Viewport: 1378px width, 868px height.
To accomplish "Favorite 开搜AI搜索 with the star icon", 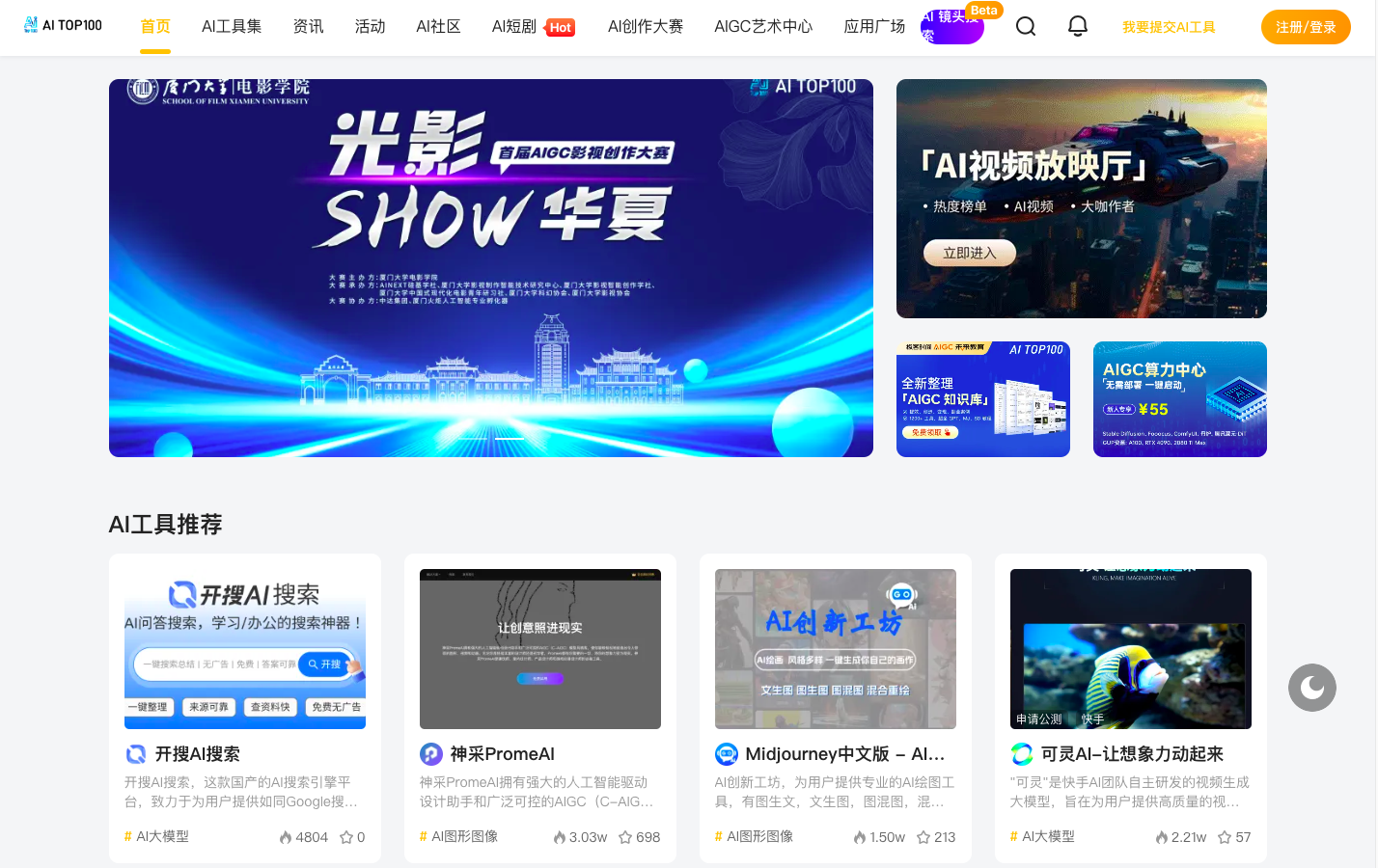I will click(x=346, y=837).
